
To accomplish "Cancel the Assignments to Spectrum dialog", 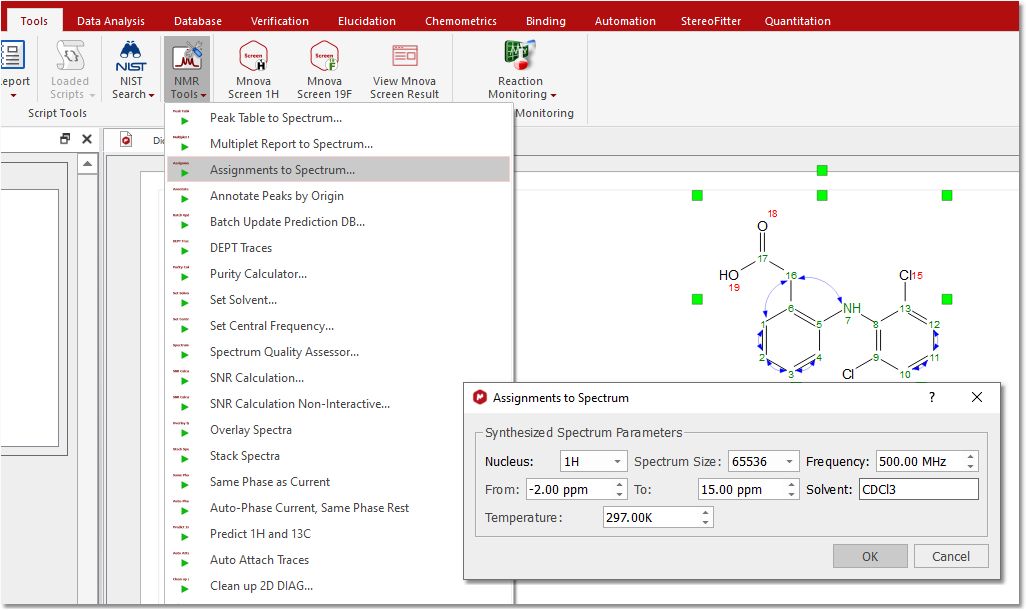I will coord(951,556).
